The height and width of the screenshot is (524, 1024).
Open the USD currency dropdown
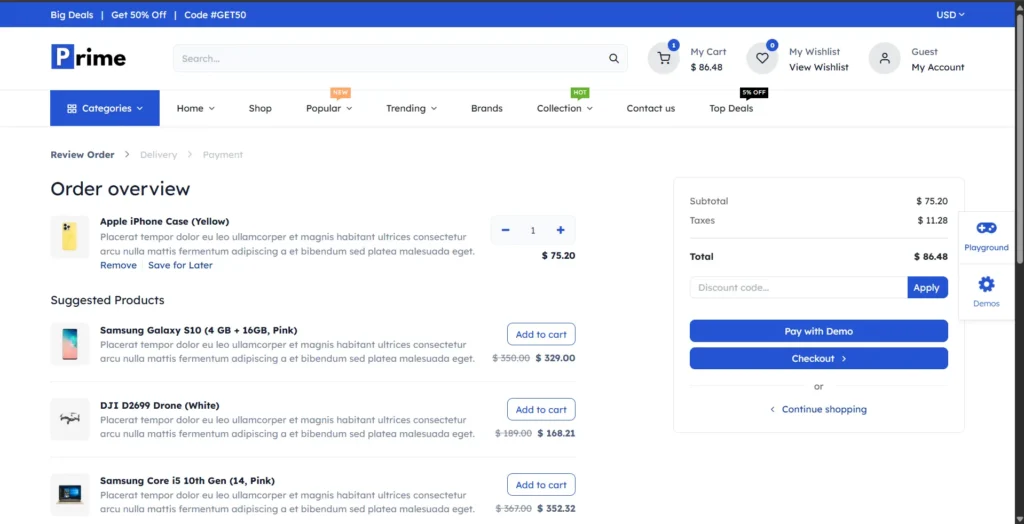pyautogui.click(x=949, y=14)
